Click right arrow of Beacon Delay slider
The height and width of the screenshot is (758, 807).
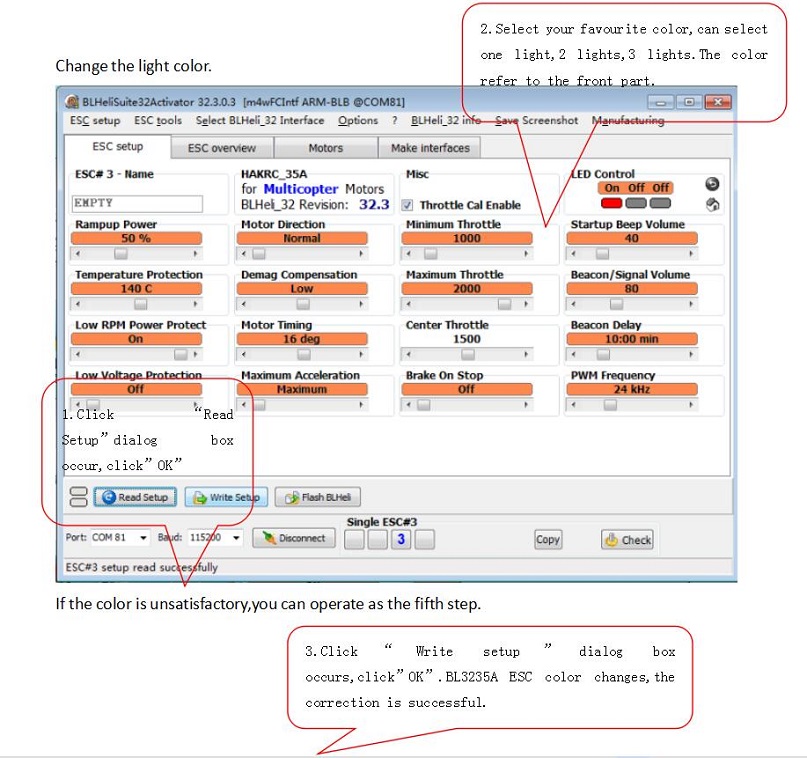click(691, 355)
